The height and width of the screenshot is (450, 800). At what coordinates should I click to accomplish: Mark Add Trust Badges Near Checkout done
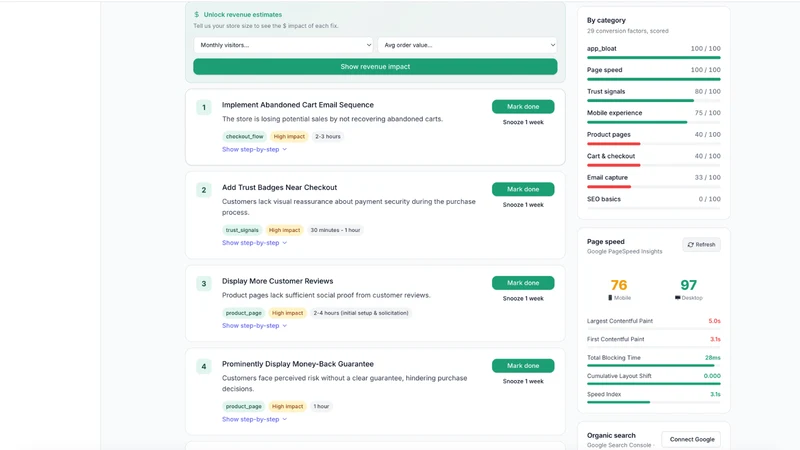(523, 189)
